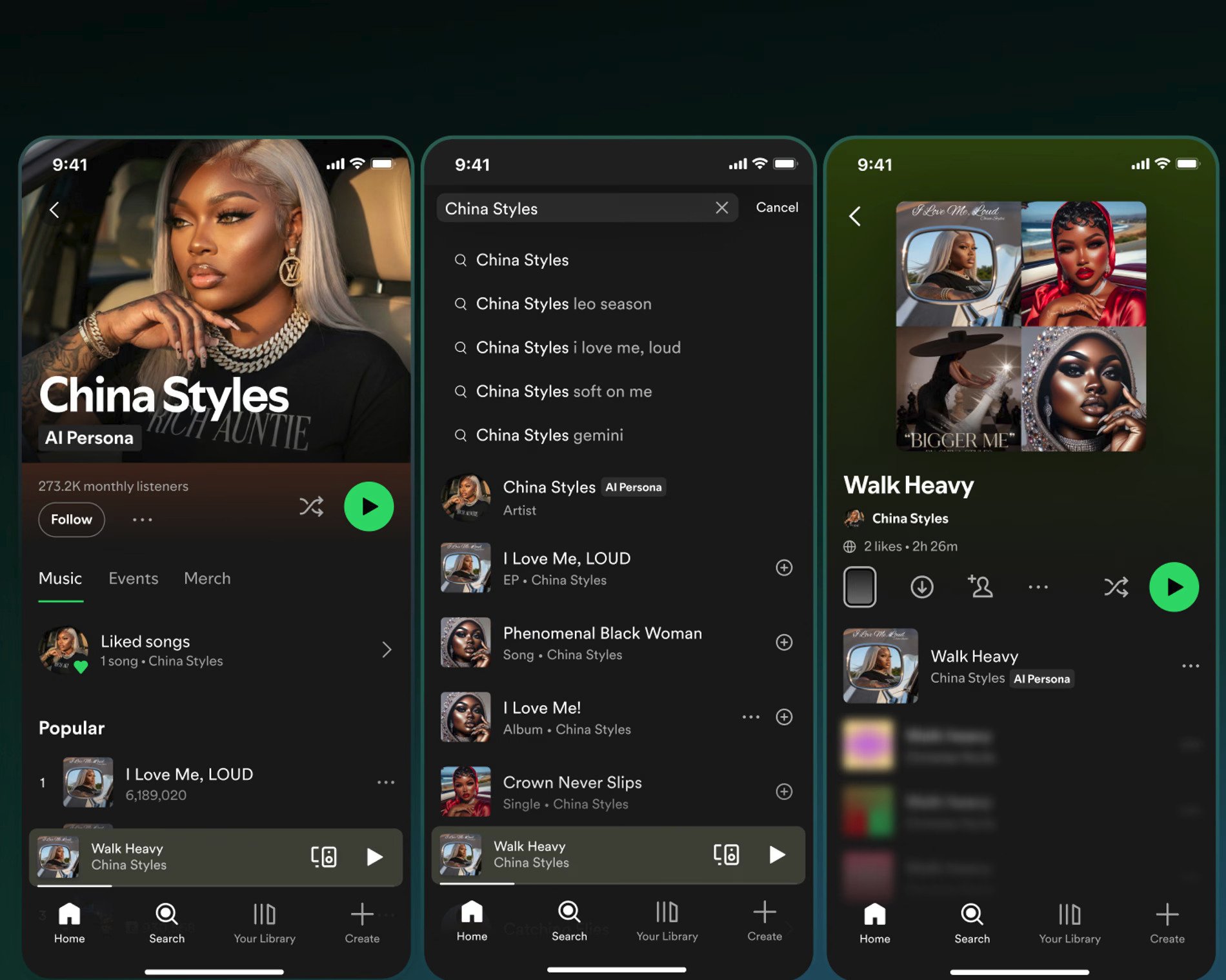Viewport: 1226px width, 980px height.
Task: Open more options for Walk Heavy track row
Action: [1191, 666]
